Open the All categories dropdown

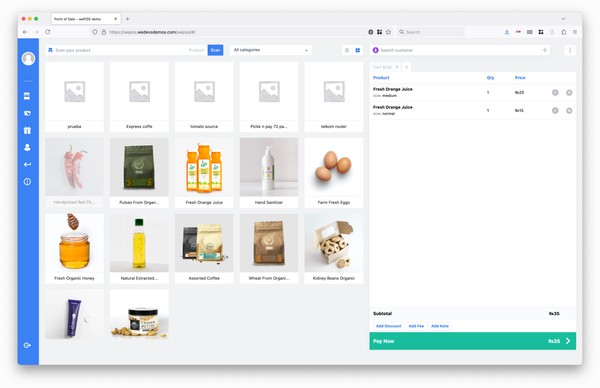coord(271,50)
